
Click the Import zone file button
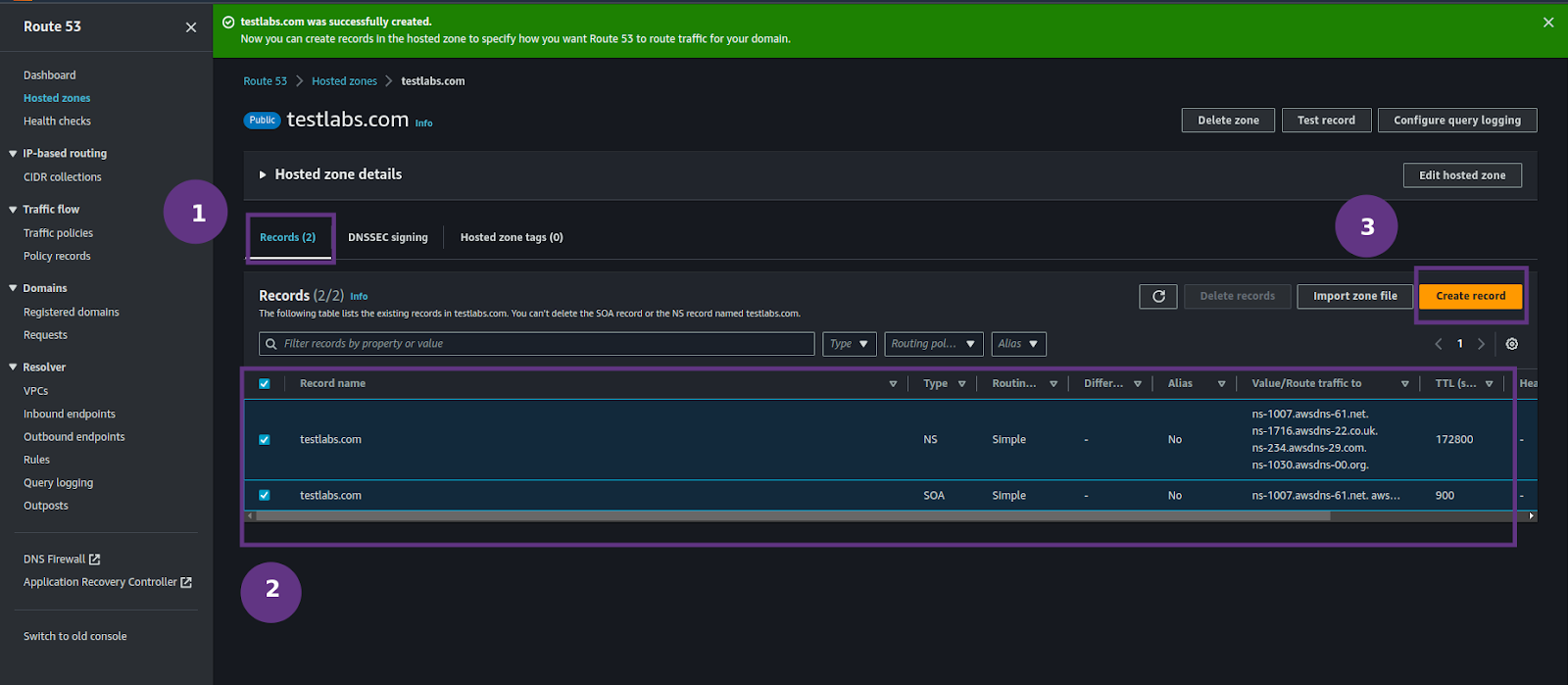click(x=1355, y=296)
